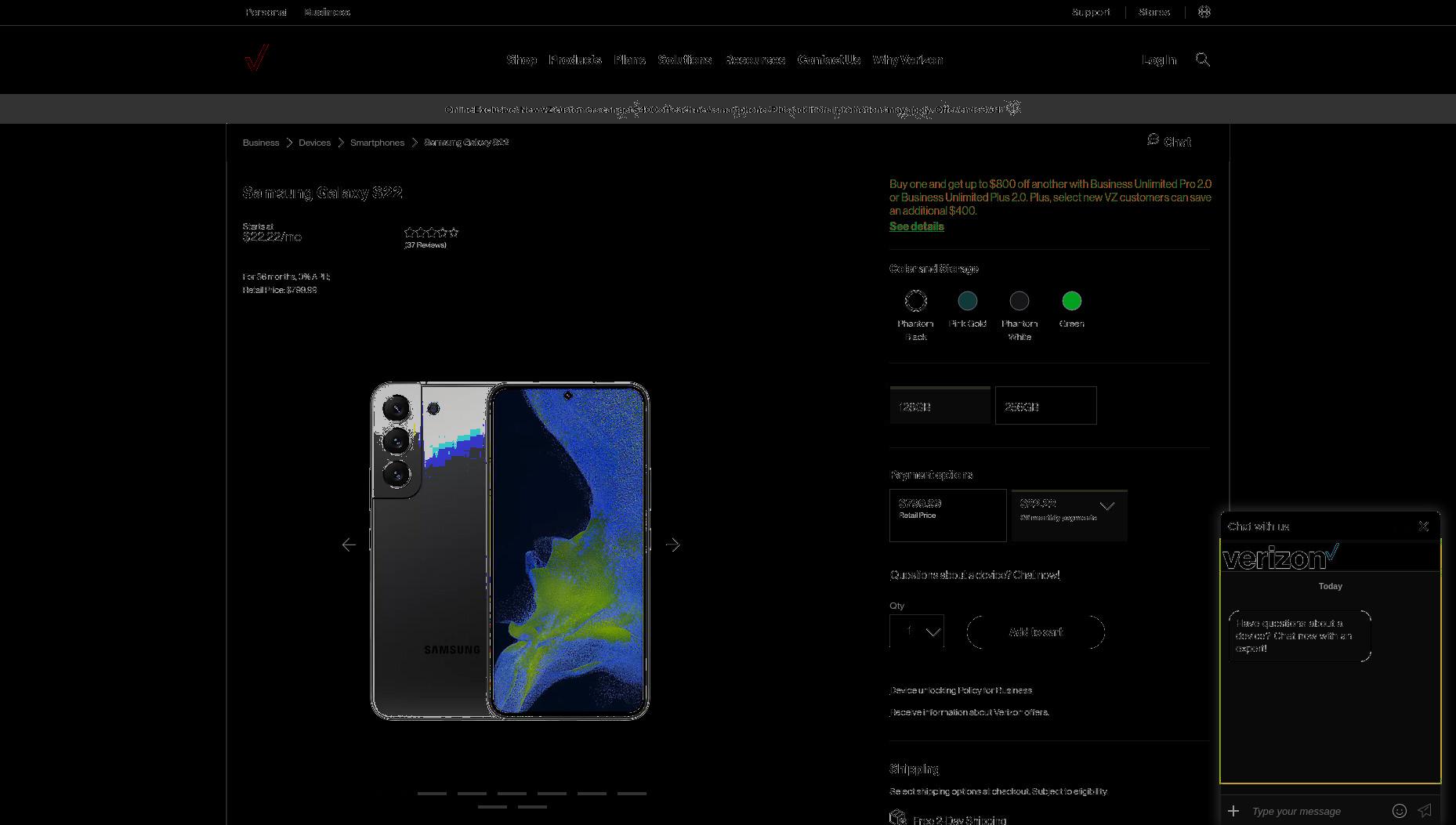Click the Stores link
Screen dimensions: 1456x825
(x=1154, y=12)
